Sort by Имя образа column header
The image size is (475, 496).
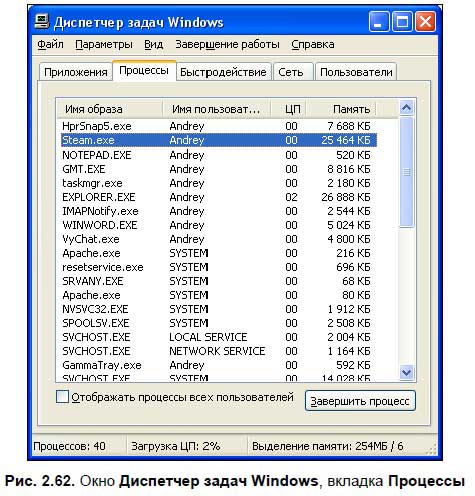(110, 109)
